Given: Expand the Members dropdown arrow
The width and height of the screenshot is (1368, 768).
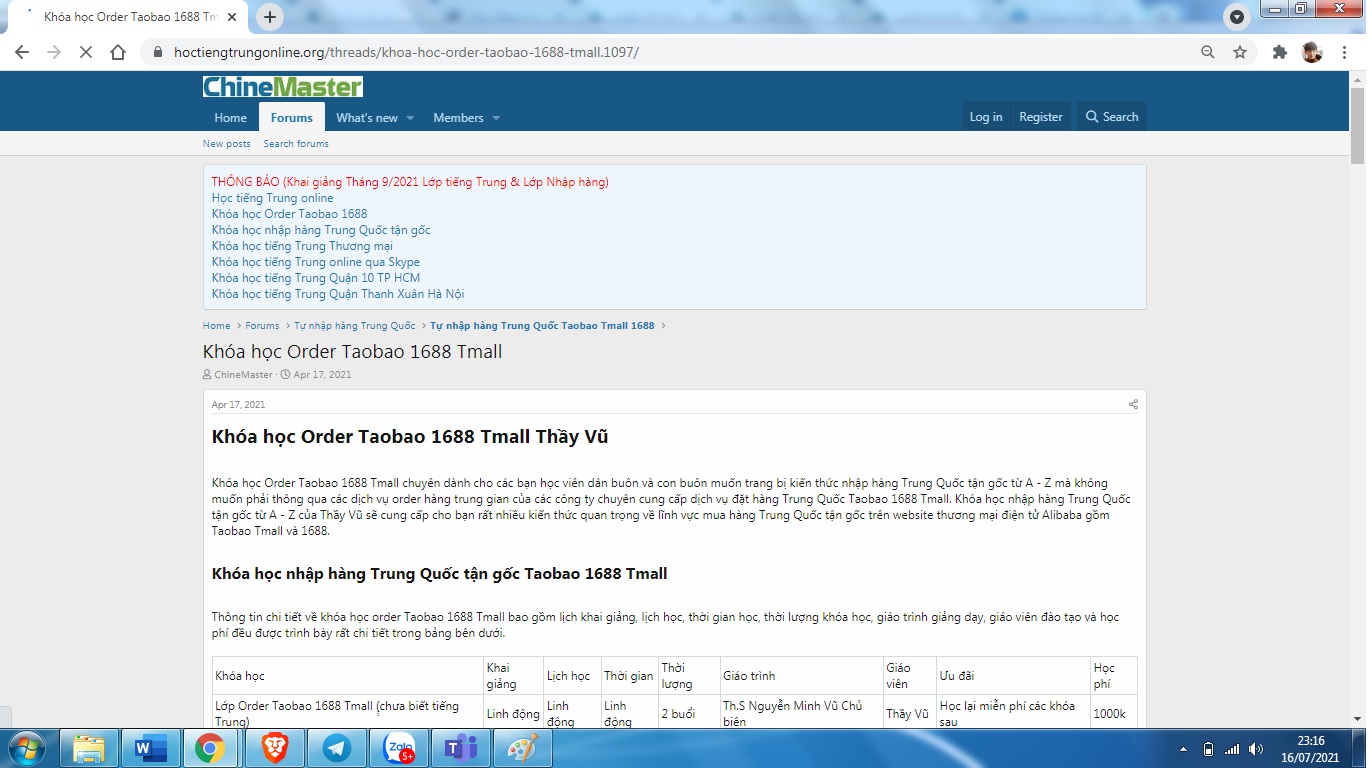Looking at the screenshot, I should (x=496, y=118).
